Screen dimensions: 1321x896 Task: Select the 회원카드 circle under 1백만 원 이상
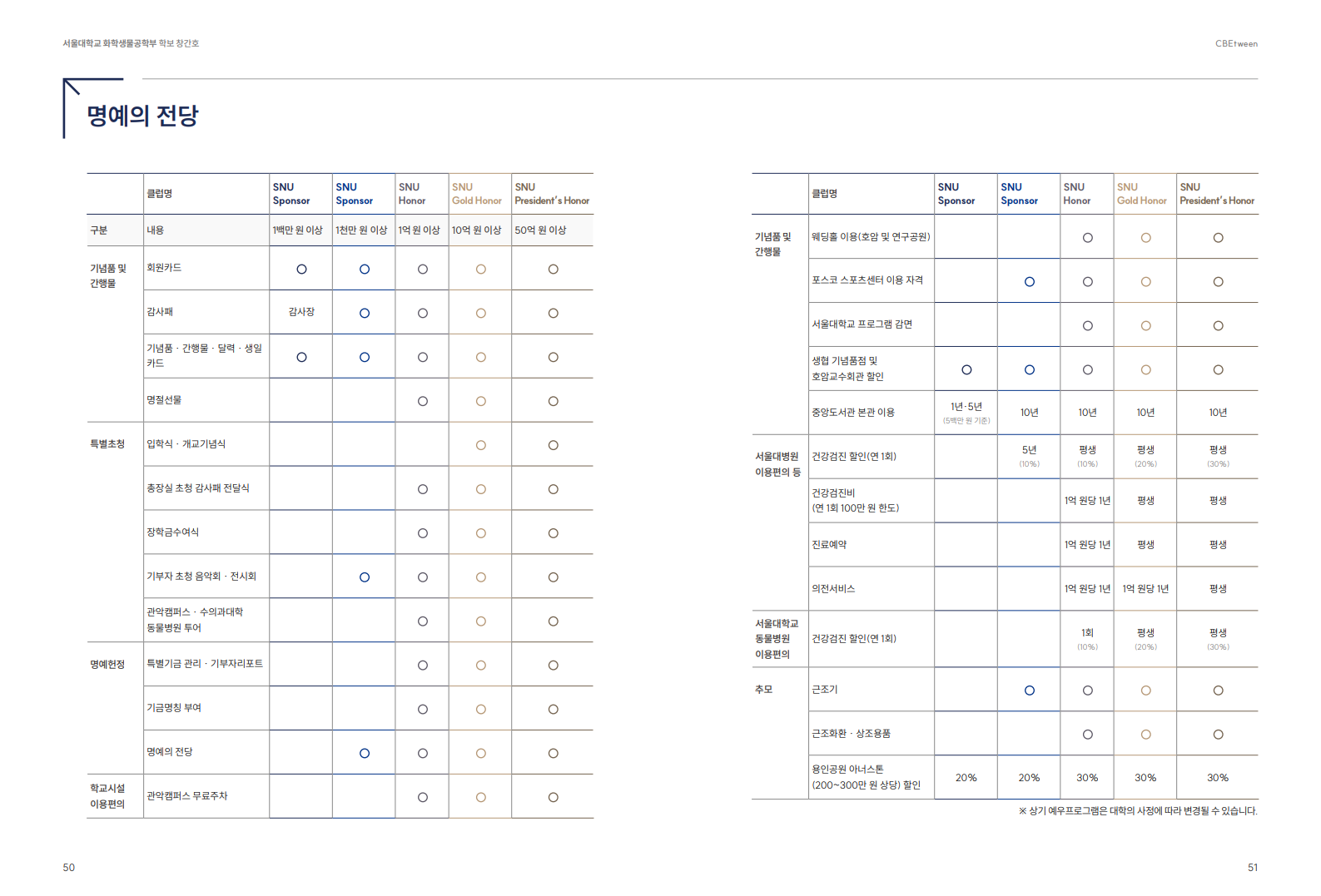301,270
